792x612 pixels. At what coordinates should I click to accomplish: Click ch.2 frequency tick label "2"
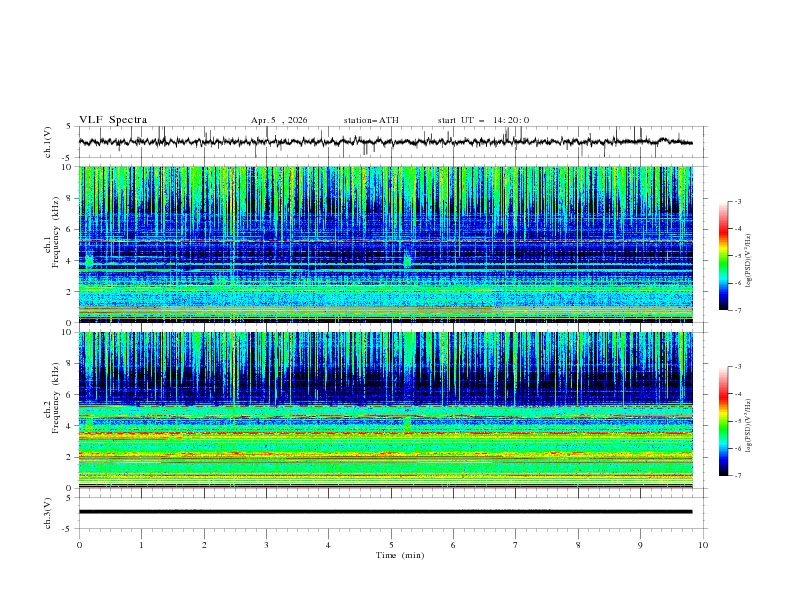tap(70, 457)
